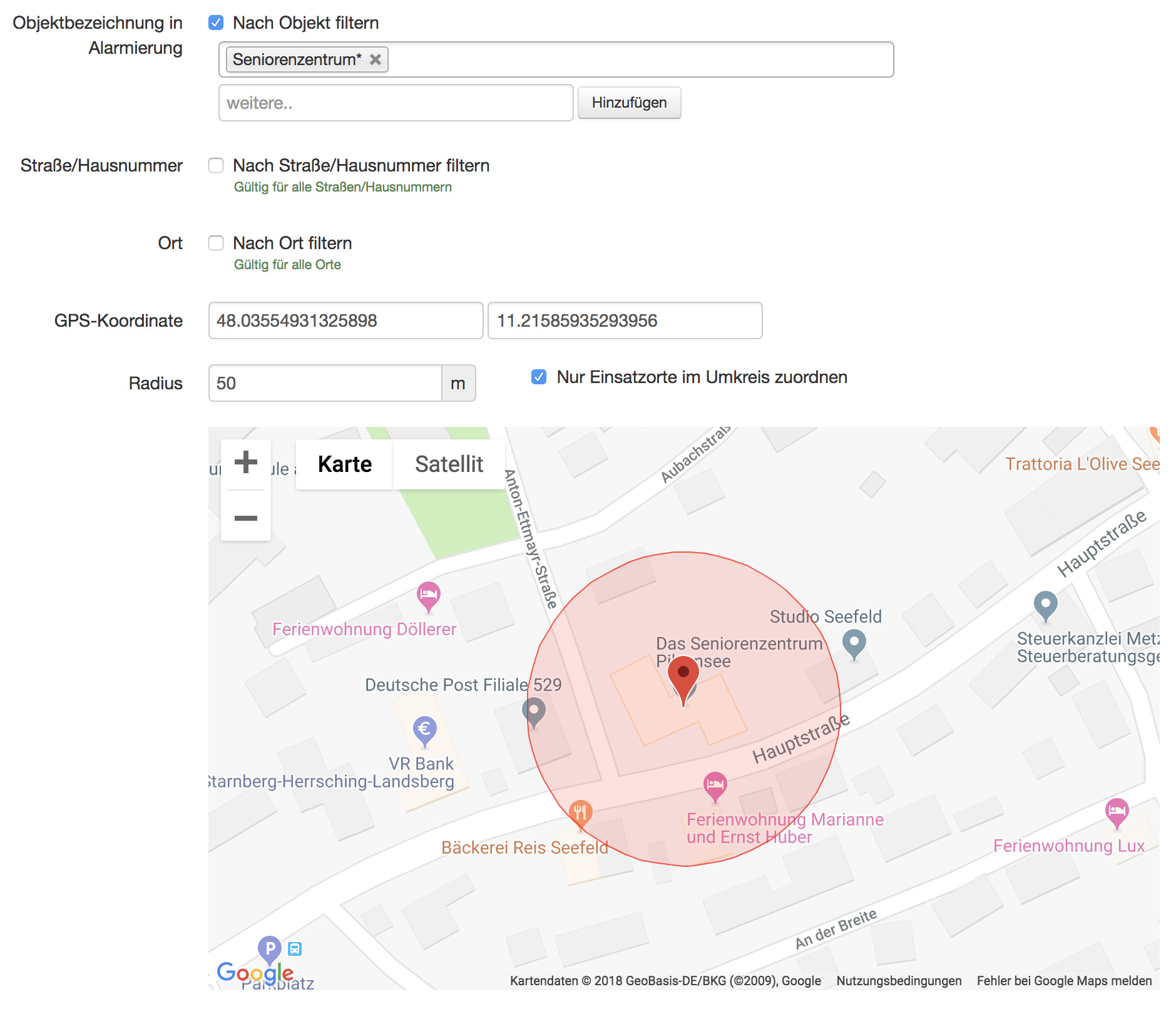Enable Nach Ort filtern checkbox
The image size is (1176, 1009).
click(216, 243)
